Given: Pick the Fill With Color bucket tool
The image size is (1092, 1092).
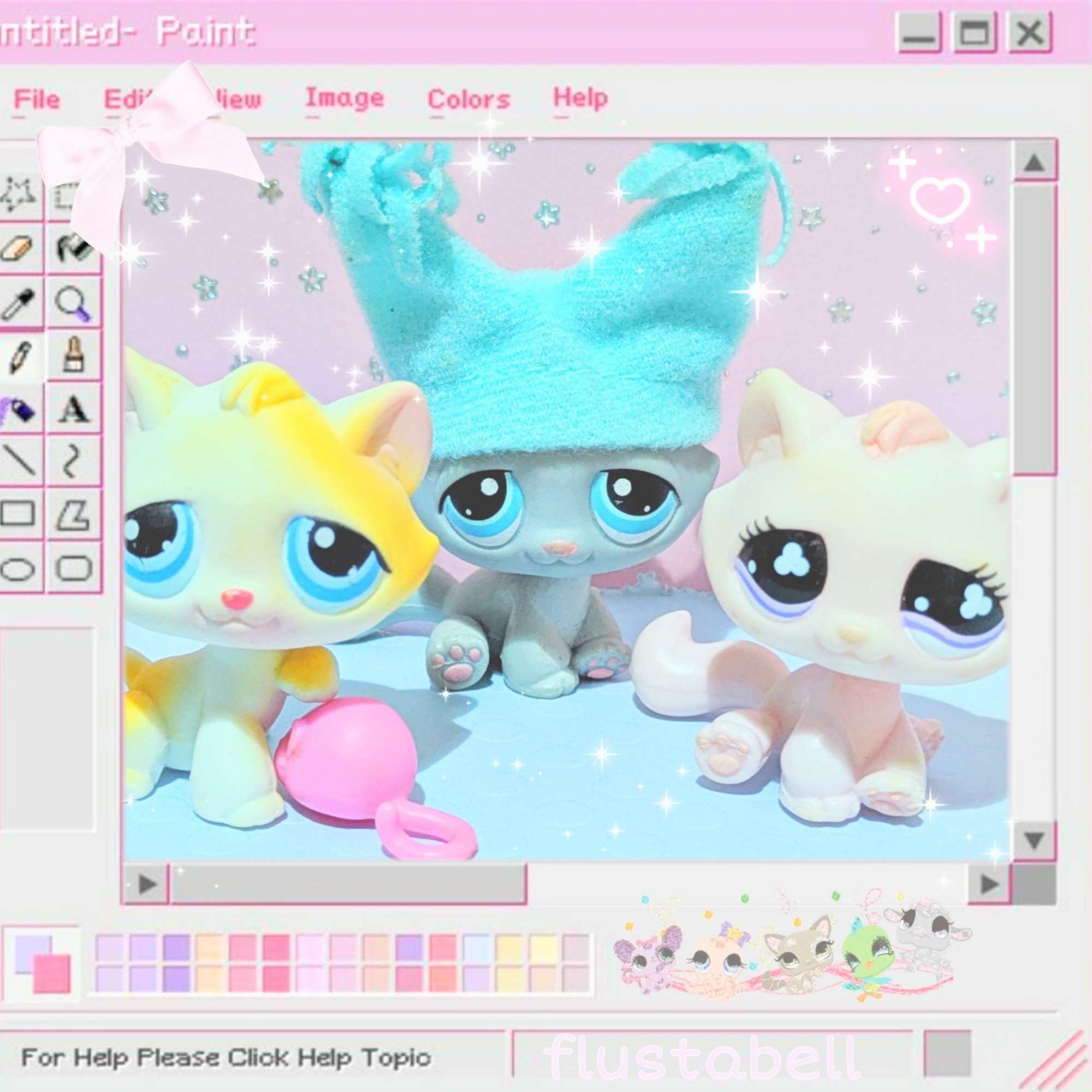Looking at the screenshot, I should (x=75, y=247).
